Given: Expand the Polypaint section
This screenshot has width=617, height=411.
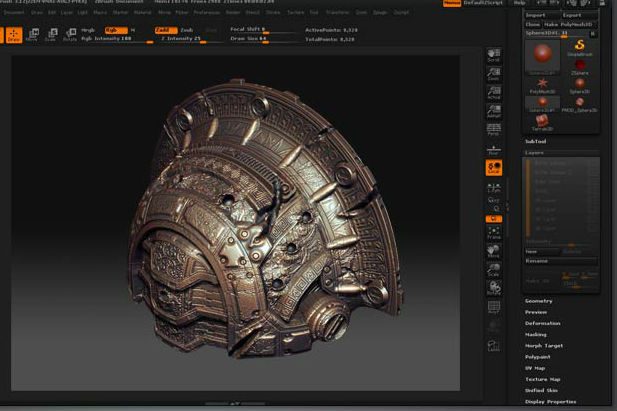Looking at the screenshot, I should click(538, 357).
